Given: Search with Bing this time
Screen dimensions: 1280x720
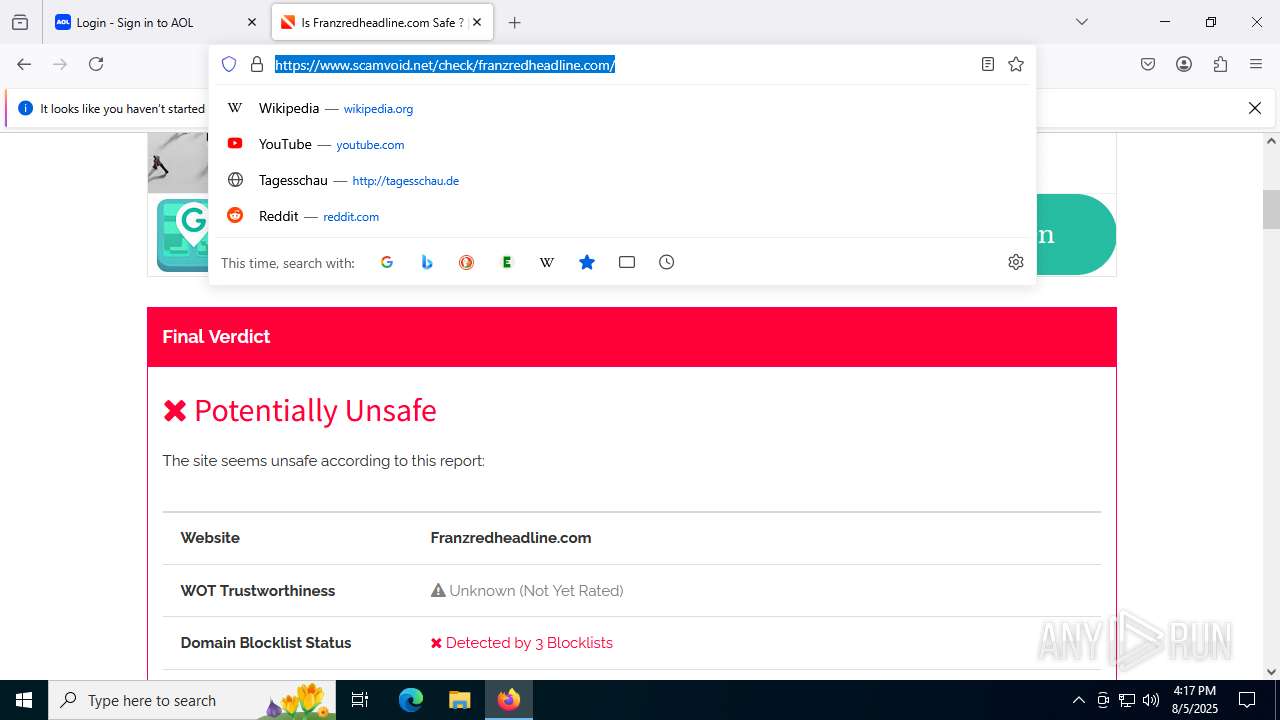Looking at the screenshot, I should [427, 262].
